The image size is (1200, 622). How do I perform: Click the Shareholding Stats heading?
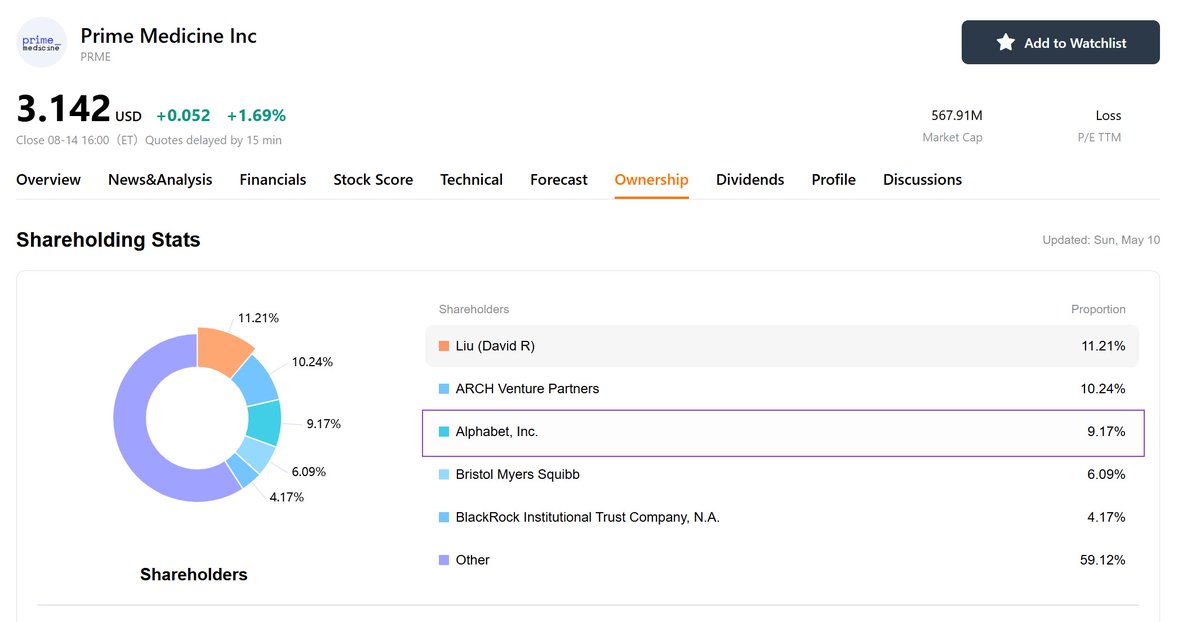tap(109, 240)
